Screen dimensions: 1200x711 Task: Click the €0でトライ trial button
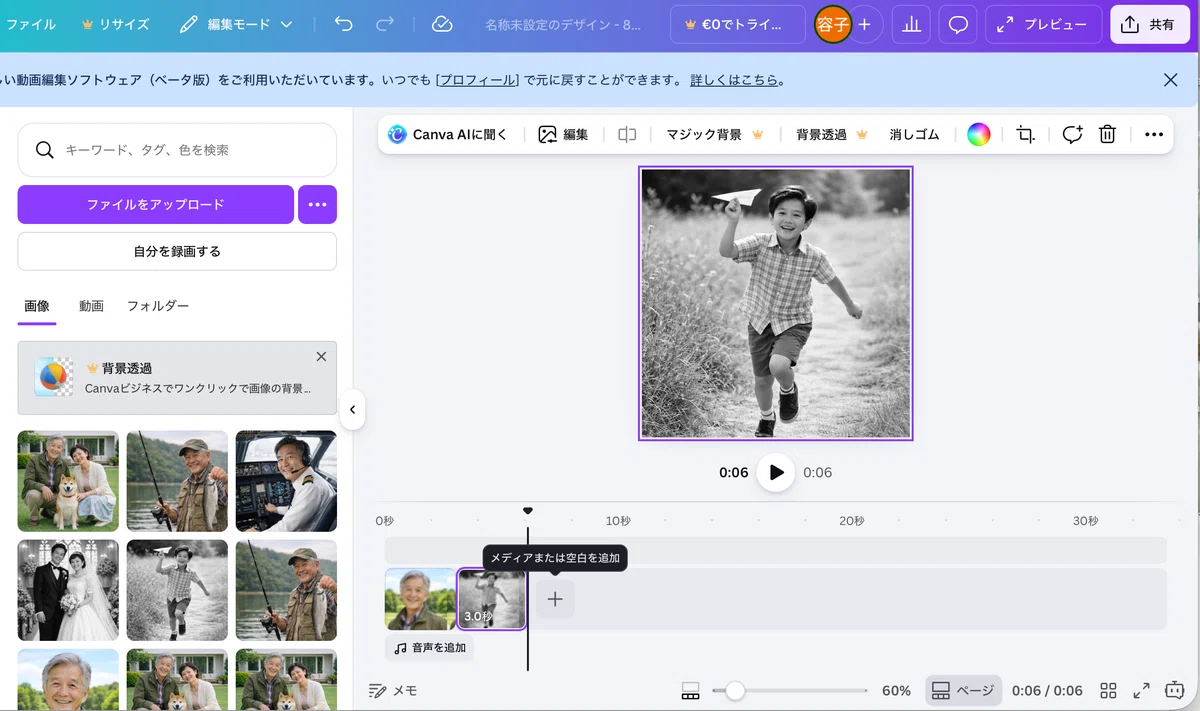(737, 24)
